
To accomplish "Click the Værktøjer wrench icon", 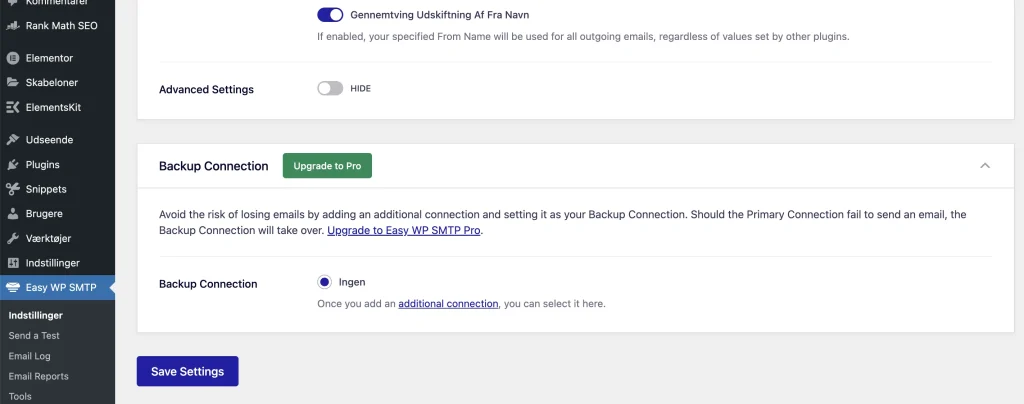I will point(12,238).
